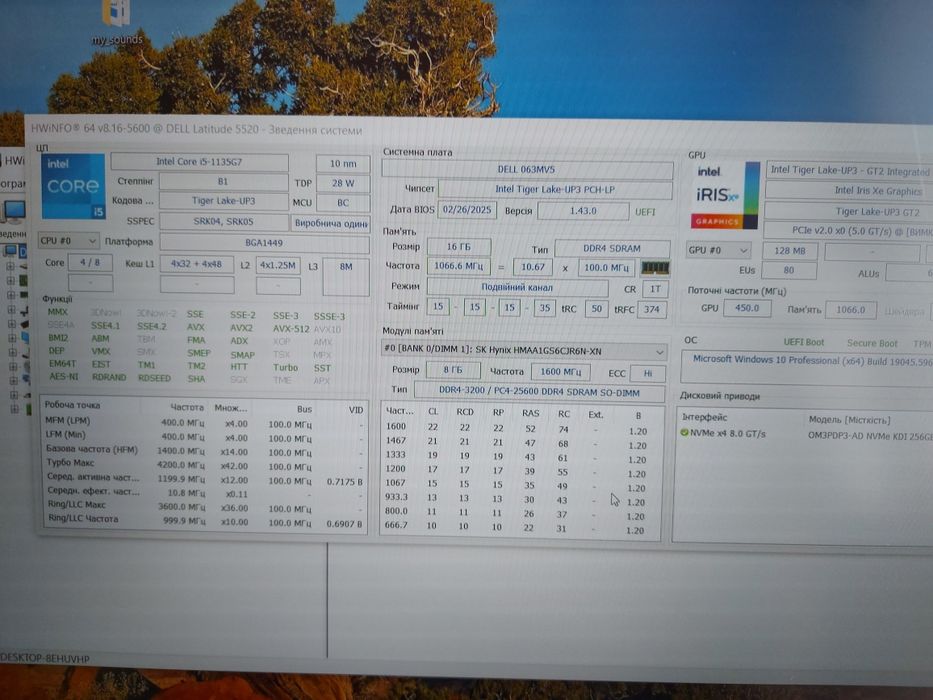Open the GPU #0 selector dropdown

pyautogui.click(x=718, y=250)
